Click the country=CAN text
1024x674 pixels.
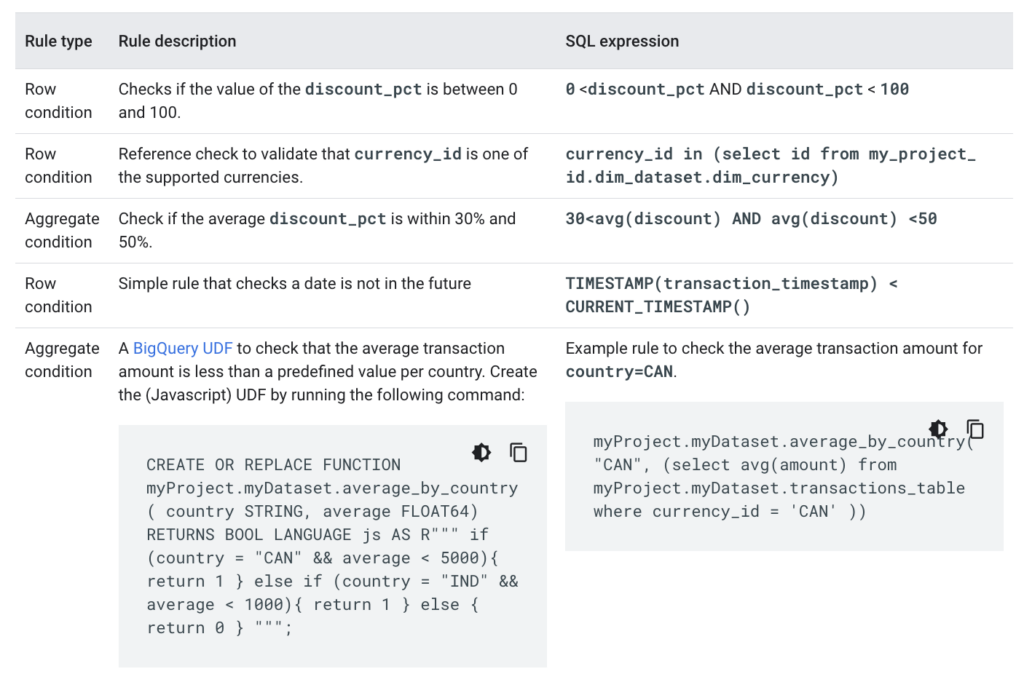click(x=619, y=372)
